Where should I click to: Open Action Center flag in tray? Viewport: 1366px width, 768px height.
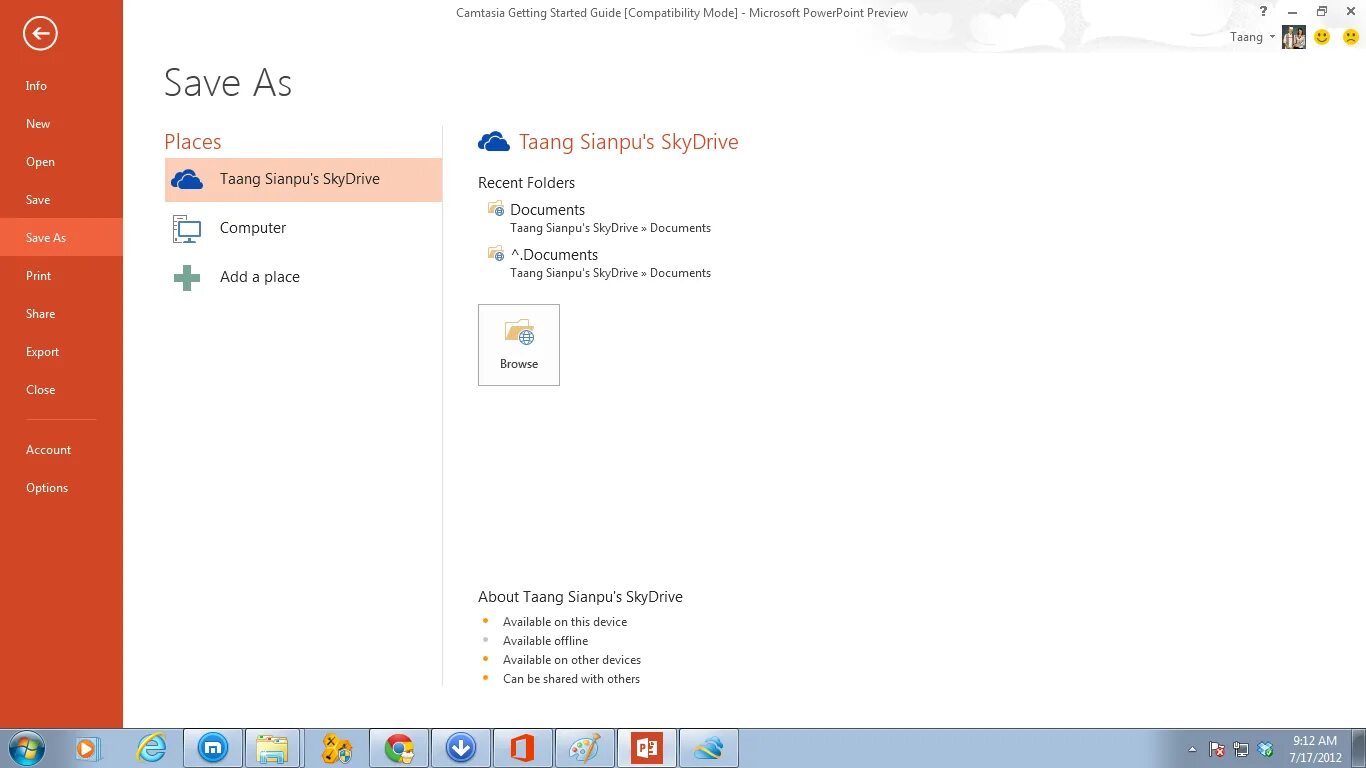click(1217, 749)
